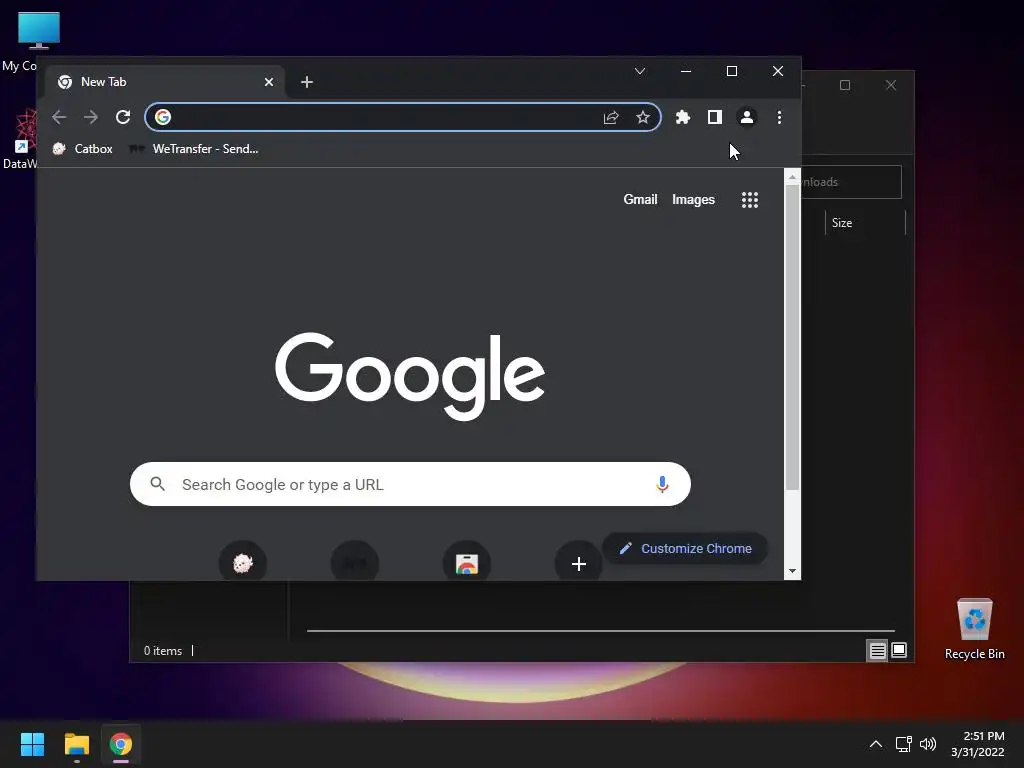Viewport: 1024px width, 768px height.
Task: Open the clock and date in taskbar
Action: pyautogui.click(x=978, y=744)
